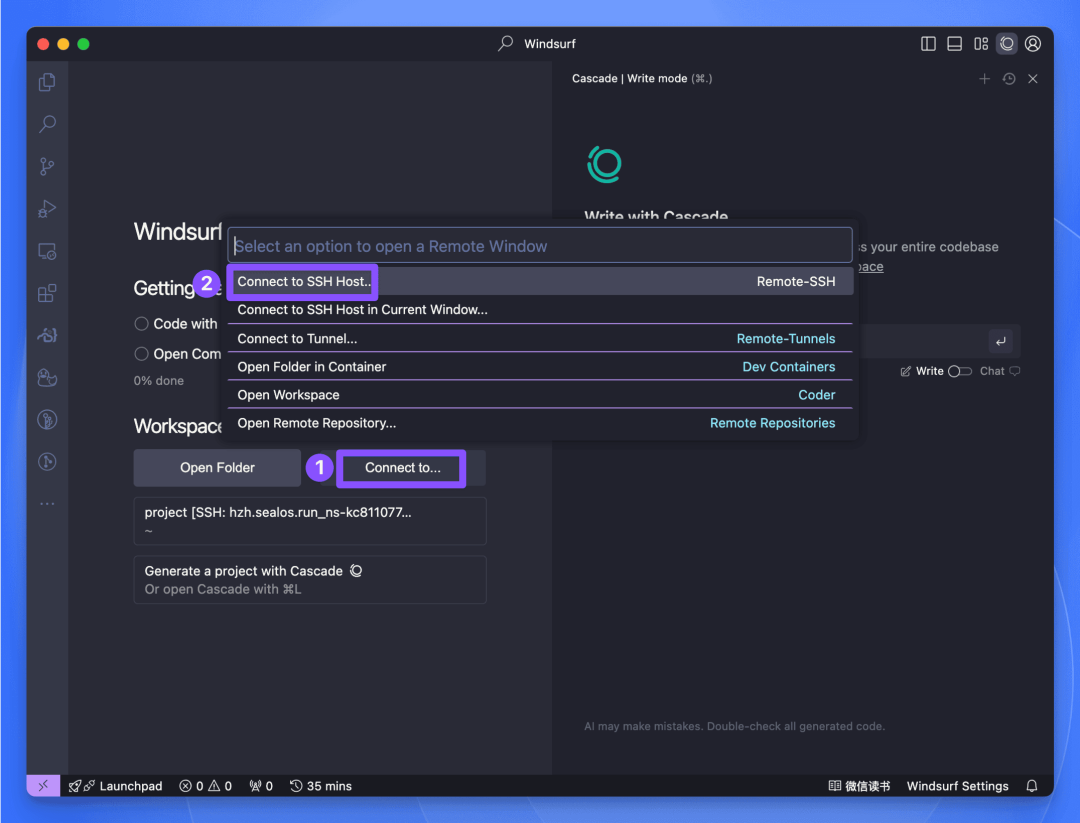
Task: Select Connect to Tunnel... option
Action: 541,339
